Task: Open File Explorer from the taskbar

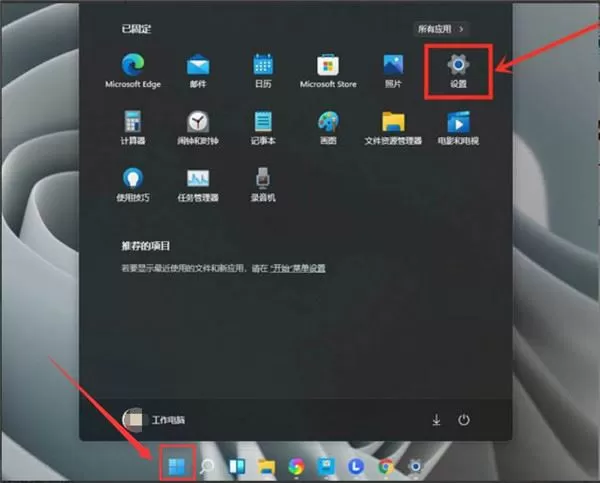Action: (x=266, y=466)
